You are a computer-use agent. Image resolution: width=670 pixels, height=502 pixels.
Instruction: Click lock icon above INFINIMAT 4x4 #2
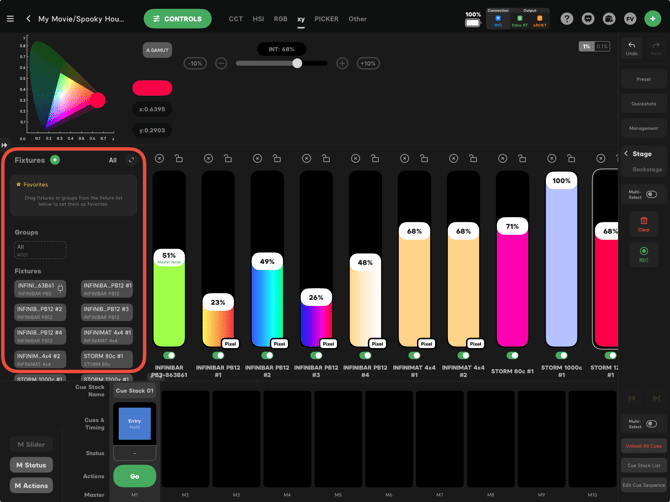pos(473,159)
